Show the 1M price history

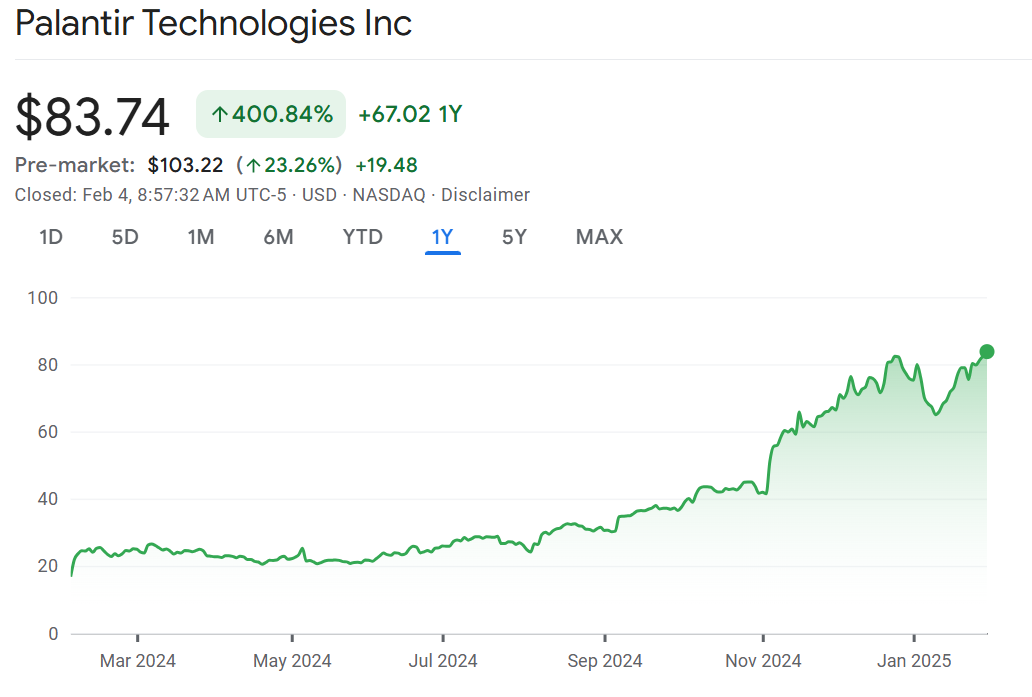(x=201, y=237)
